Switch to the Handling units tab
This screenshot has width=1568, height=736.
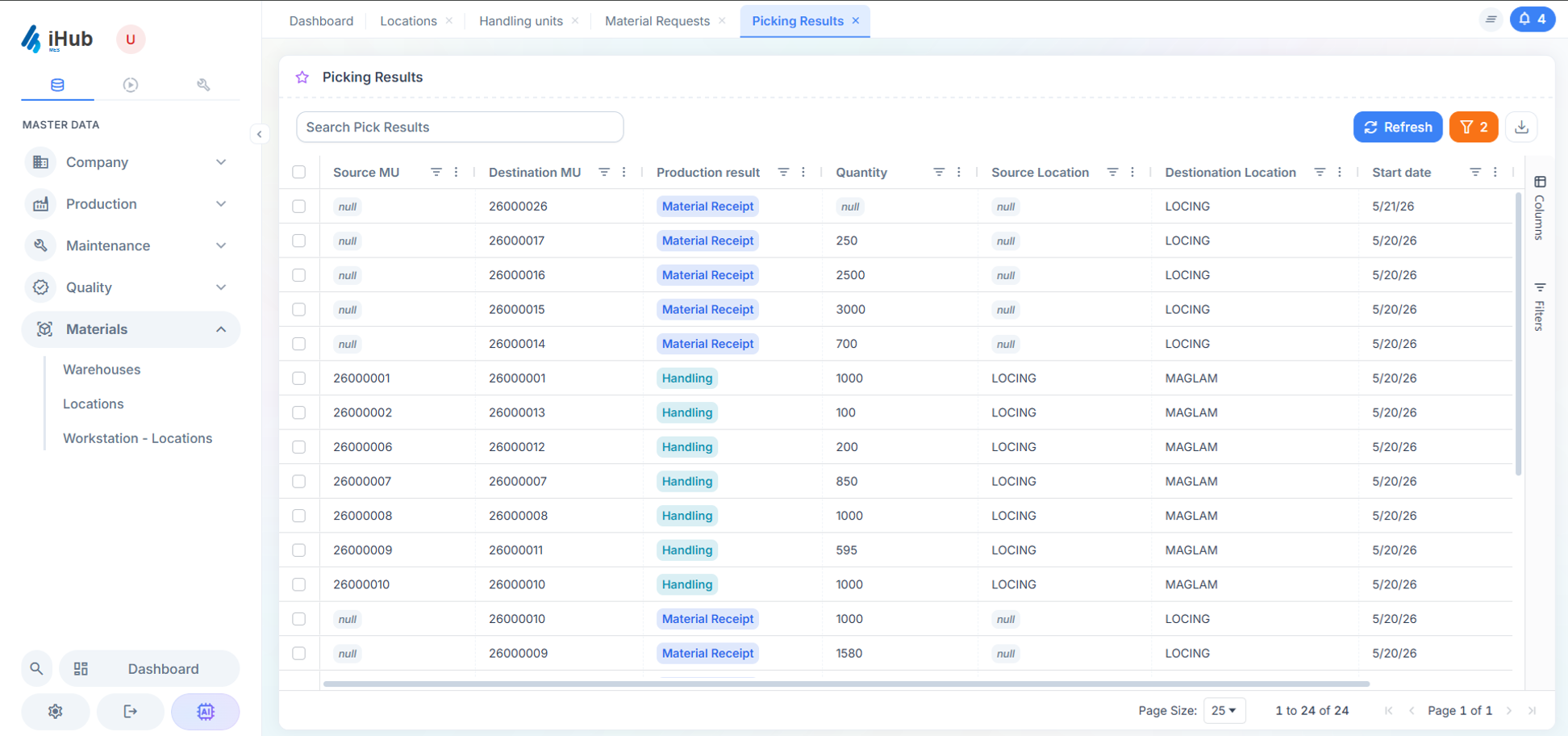[521, 21]
